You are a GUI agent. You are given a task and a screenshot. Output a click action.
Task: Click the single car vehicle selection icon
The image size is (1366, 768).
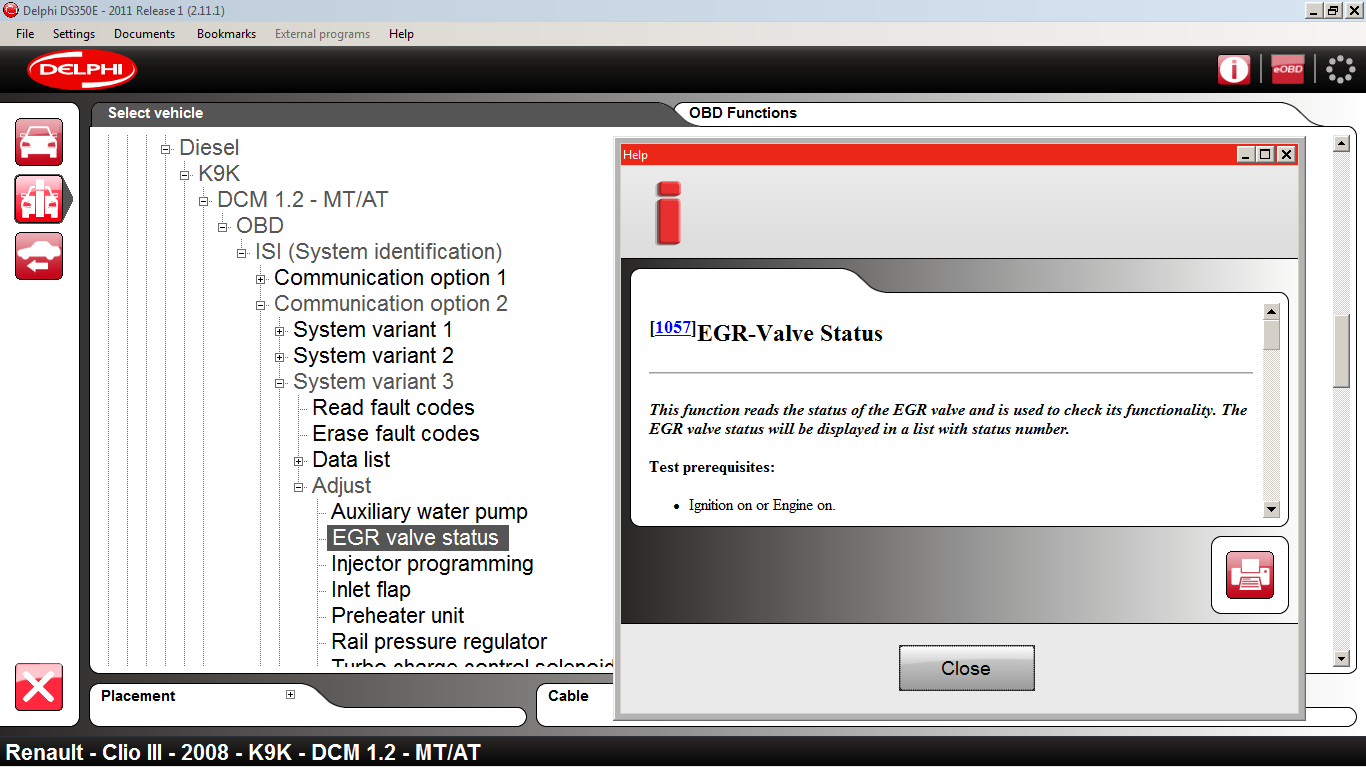tap(39, 142)
